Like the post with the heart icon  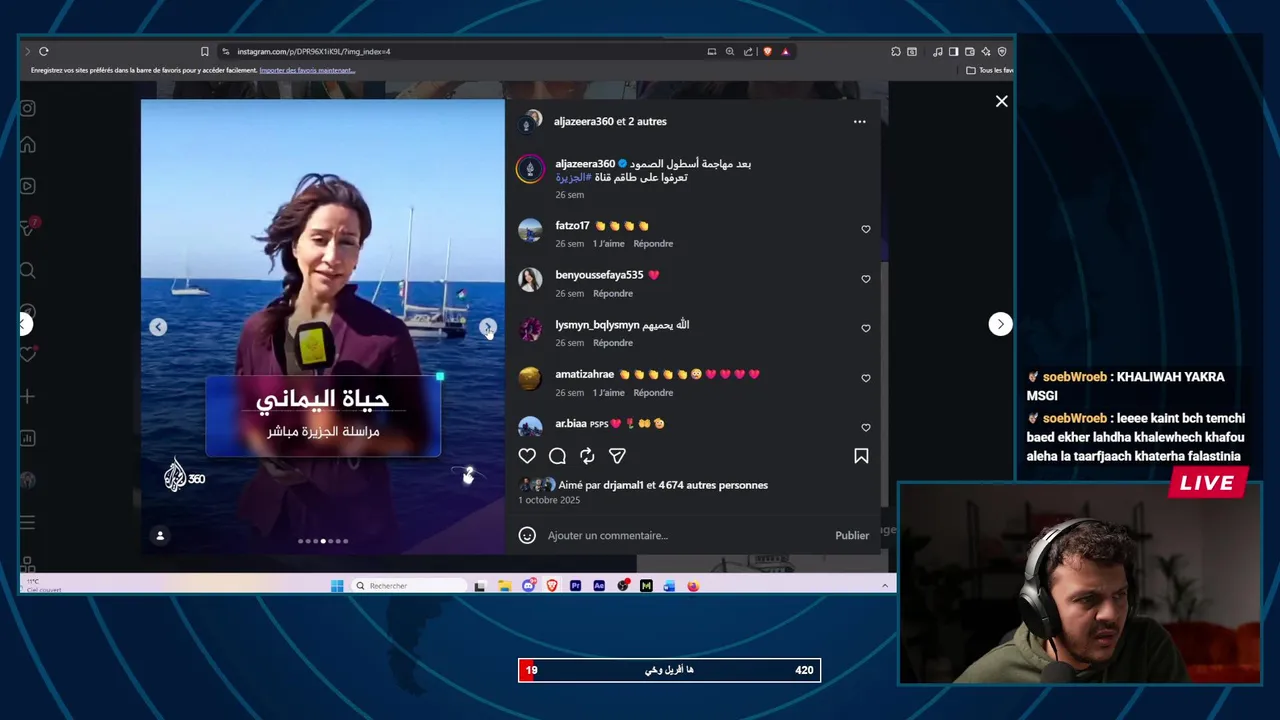pos(527,456)
